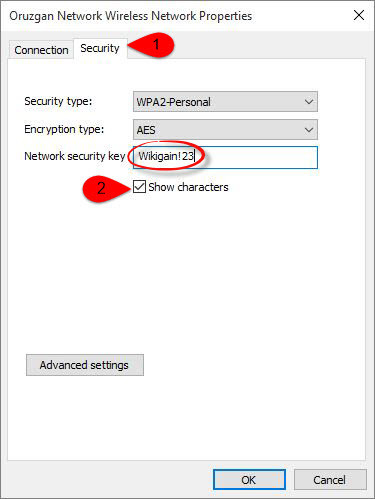Screen dimensions: 375x499
Task: Switch to the Connection tab
Action: coord(41,50)
